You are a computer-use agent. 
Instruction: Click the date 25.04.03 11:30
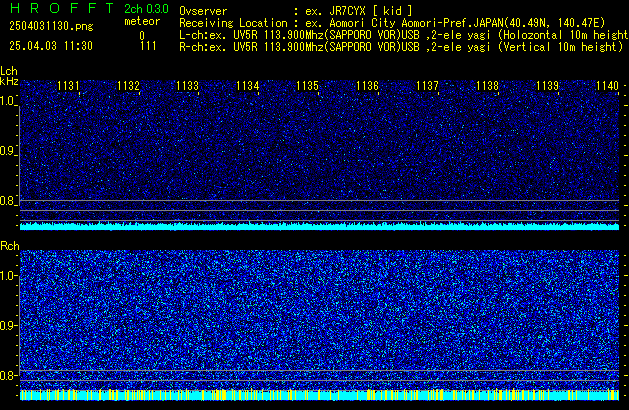click(x=51, y=46)
